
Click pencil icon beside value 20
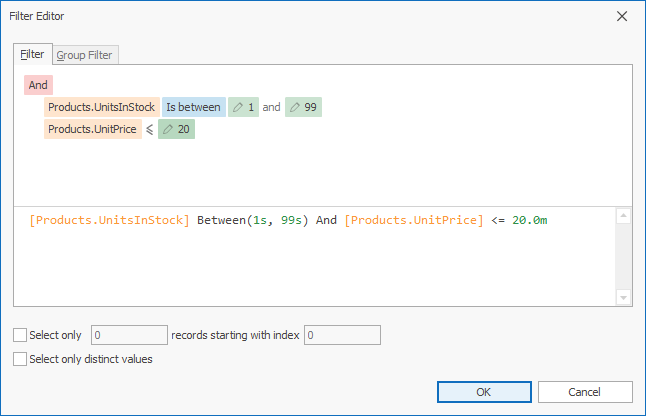tap(168, 129)
